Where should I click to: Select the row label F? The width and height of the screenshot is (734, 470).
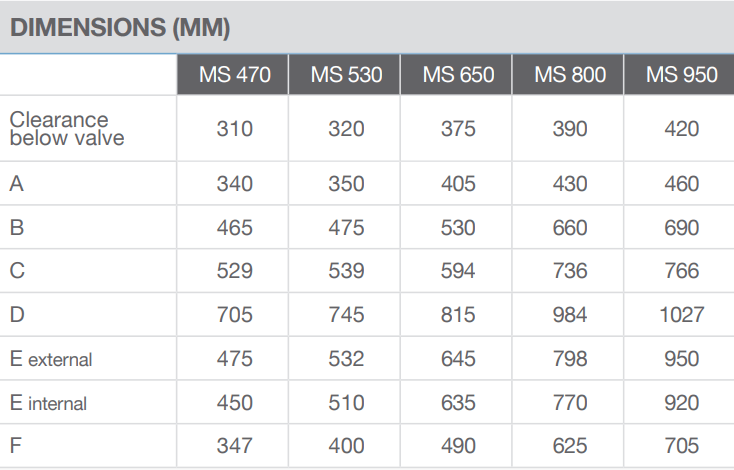(16, 446)
